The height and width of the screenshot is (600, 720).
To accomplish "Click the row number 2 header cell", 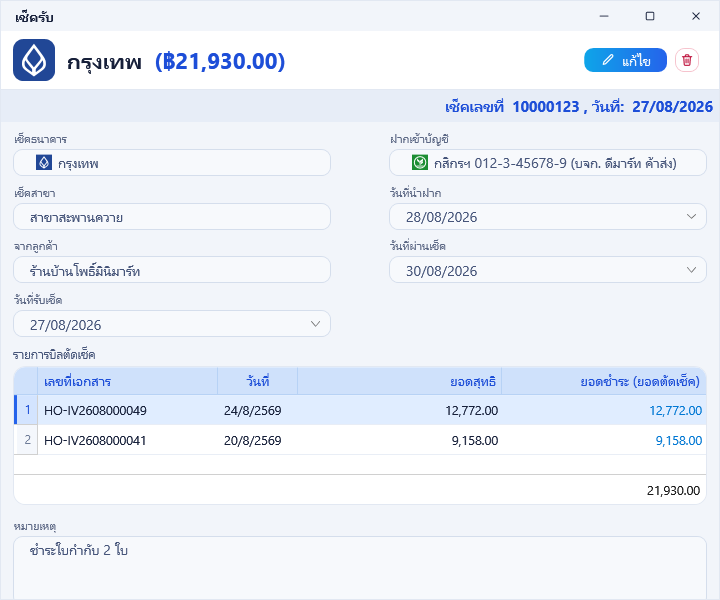I will click(x=27, y=440).
